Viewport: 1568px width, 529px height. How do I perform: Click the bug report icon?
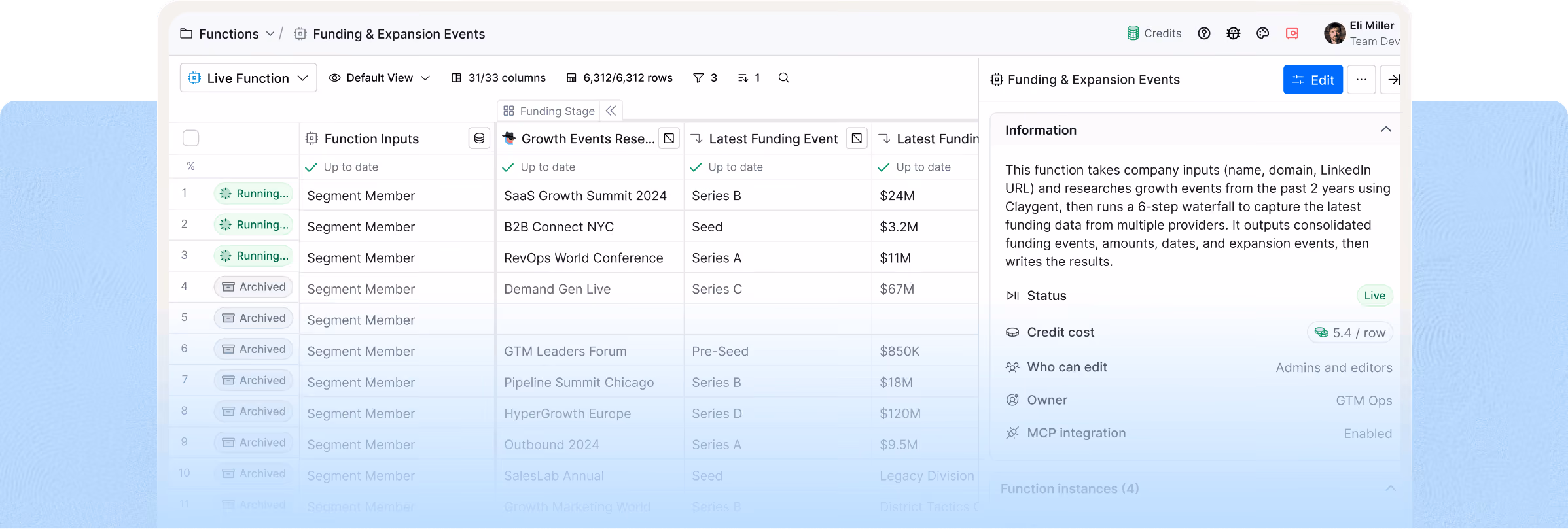tap(1234, 33)
